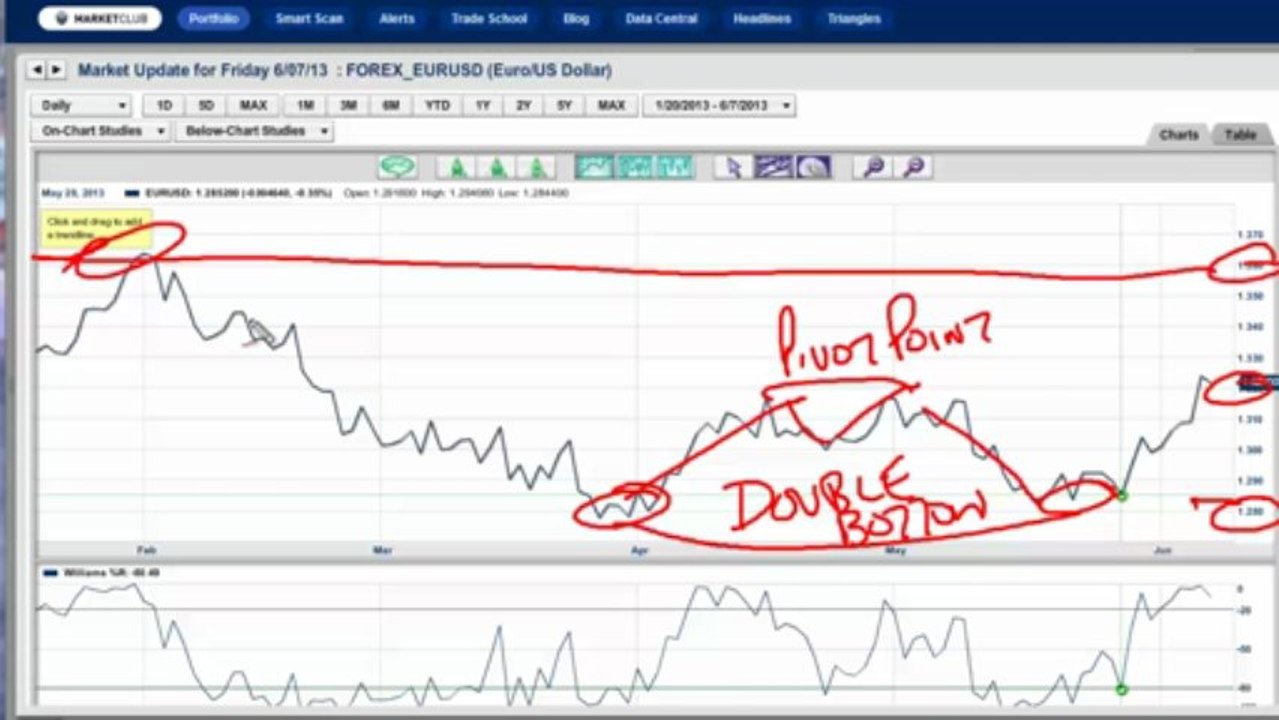Viewport: 1279px width, 720px height.
Task: Set range to 1D
Action: click(x=165, y=105)
